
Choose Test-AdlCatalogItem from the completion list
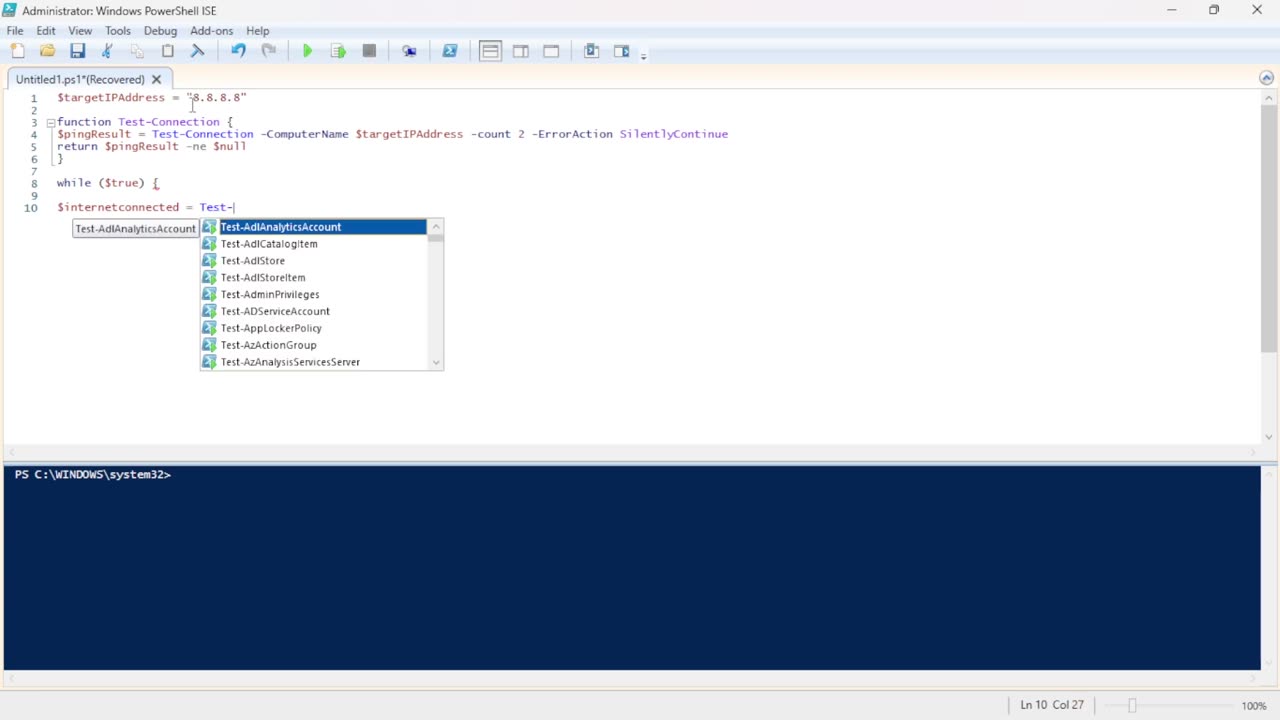click(314, 244)
